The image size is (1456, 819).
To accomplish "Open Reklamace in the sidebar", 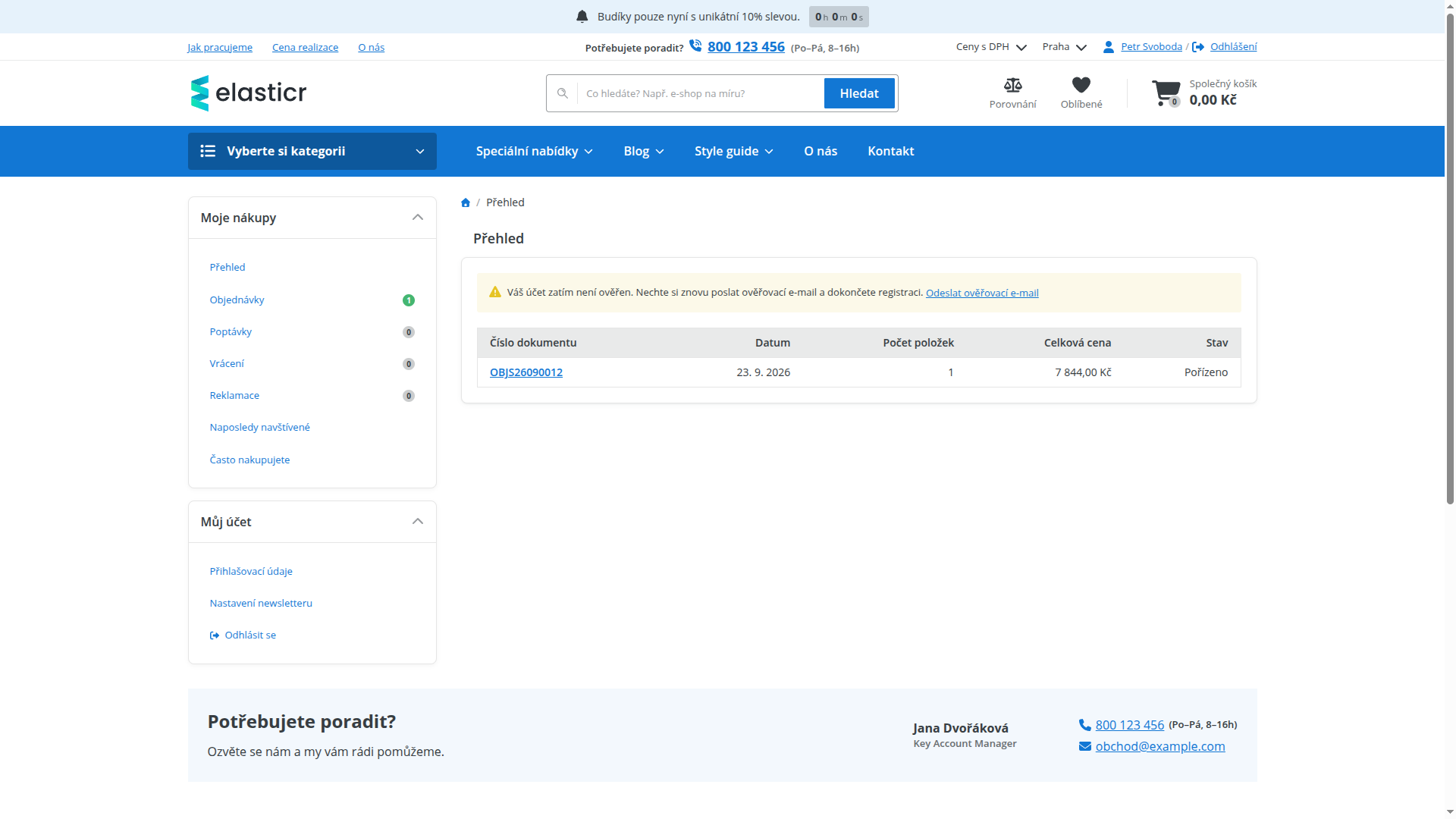I will coord(234,395).
